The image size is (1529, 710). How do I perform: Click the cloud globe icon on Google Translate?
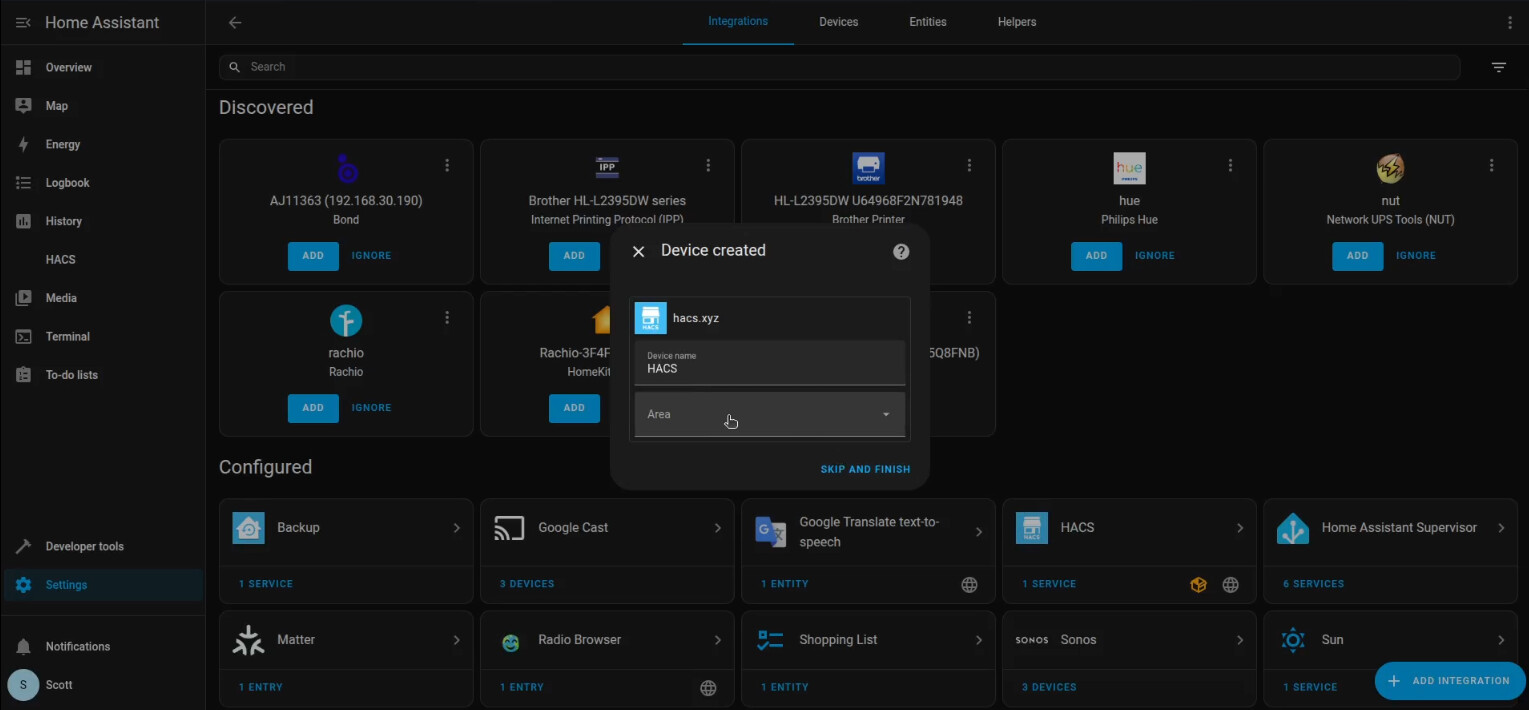[969, 585]
